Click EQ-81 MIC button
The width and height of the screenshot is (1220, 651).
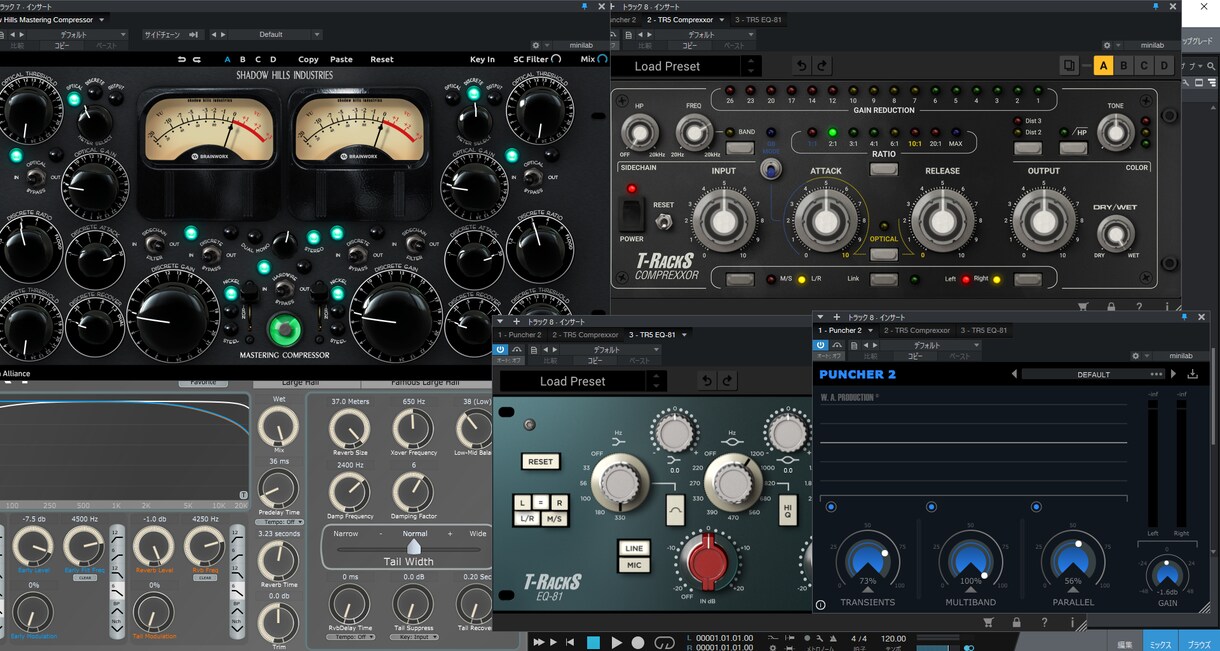point(634,565)
